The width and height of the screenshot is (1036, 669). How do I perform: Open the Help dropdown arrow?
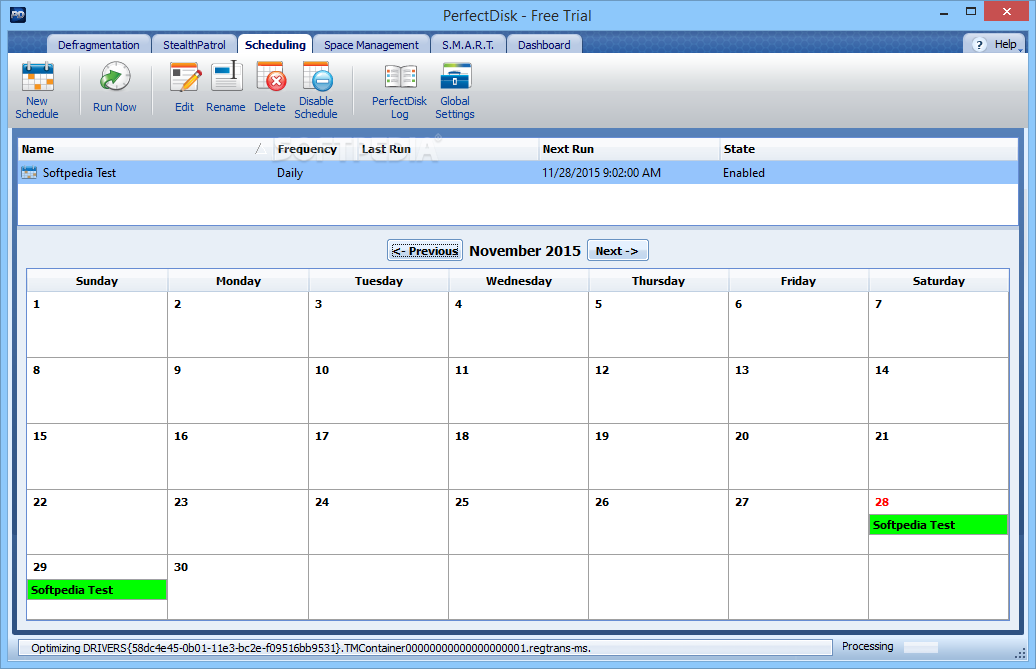(x=1021, y=50)
